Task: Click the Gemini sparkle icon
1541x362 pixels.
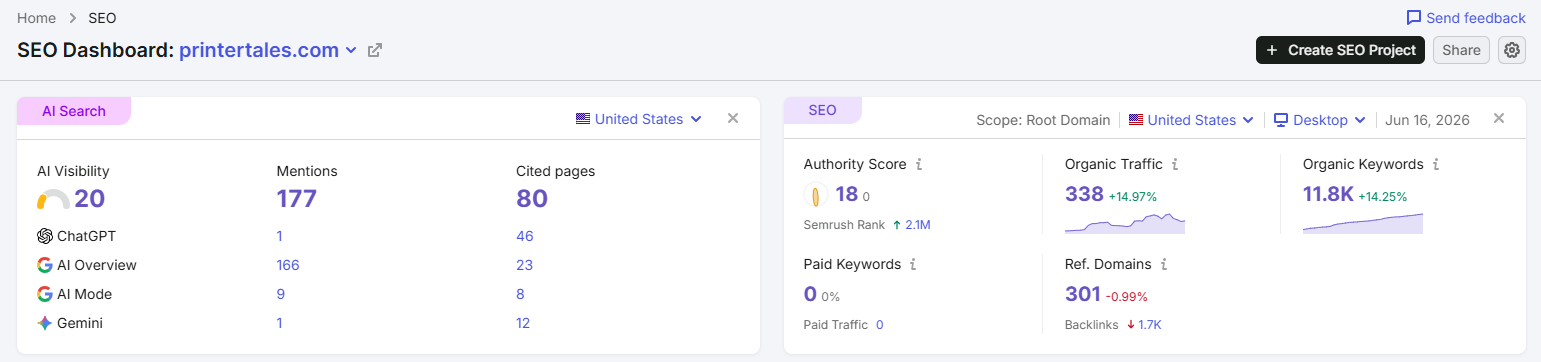Action: click(45, 323)
